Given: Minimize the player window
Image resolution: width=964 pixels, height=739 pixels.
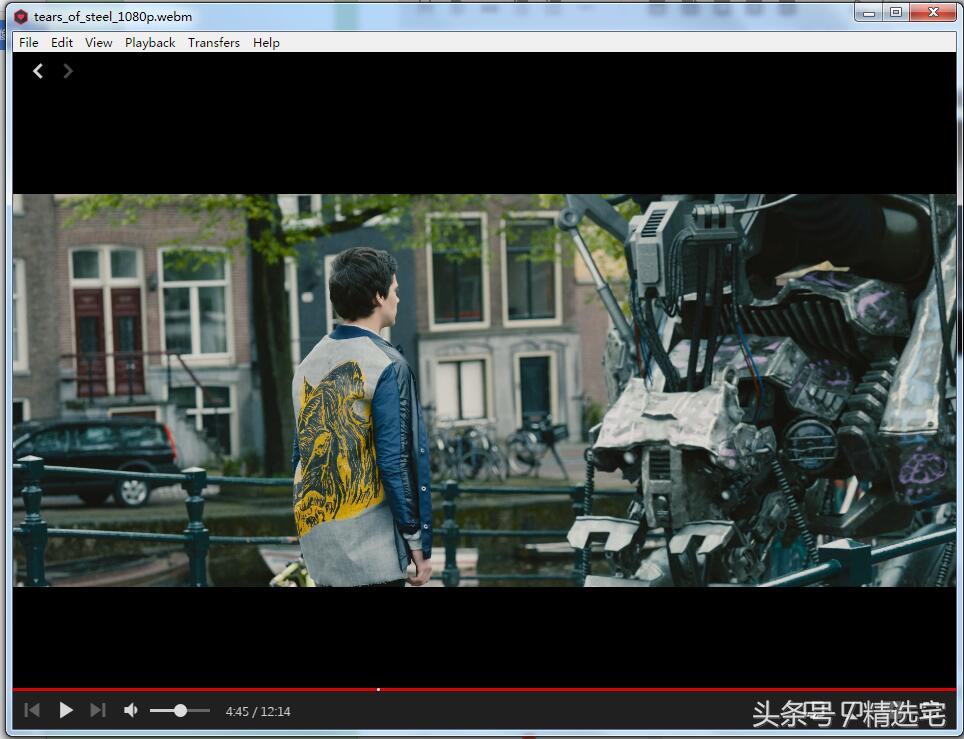Looking at the screenshot, I should (868, 13).
